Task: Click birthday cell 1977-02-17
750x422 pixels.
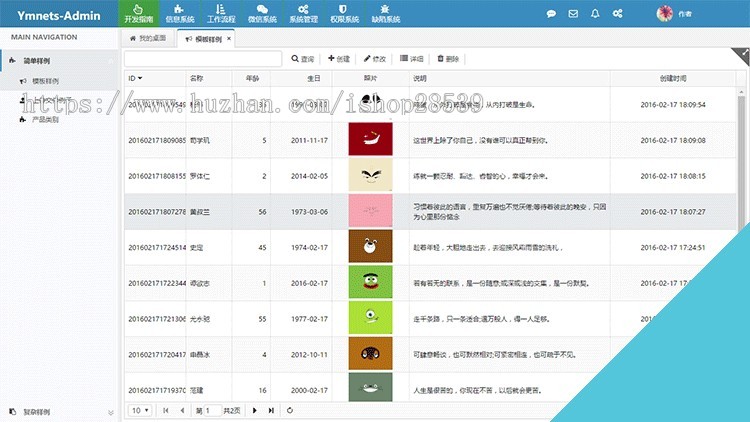Action: pos(309,319)
